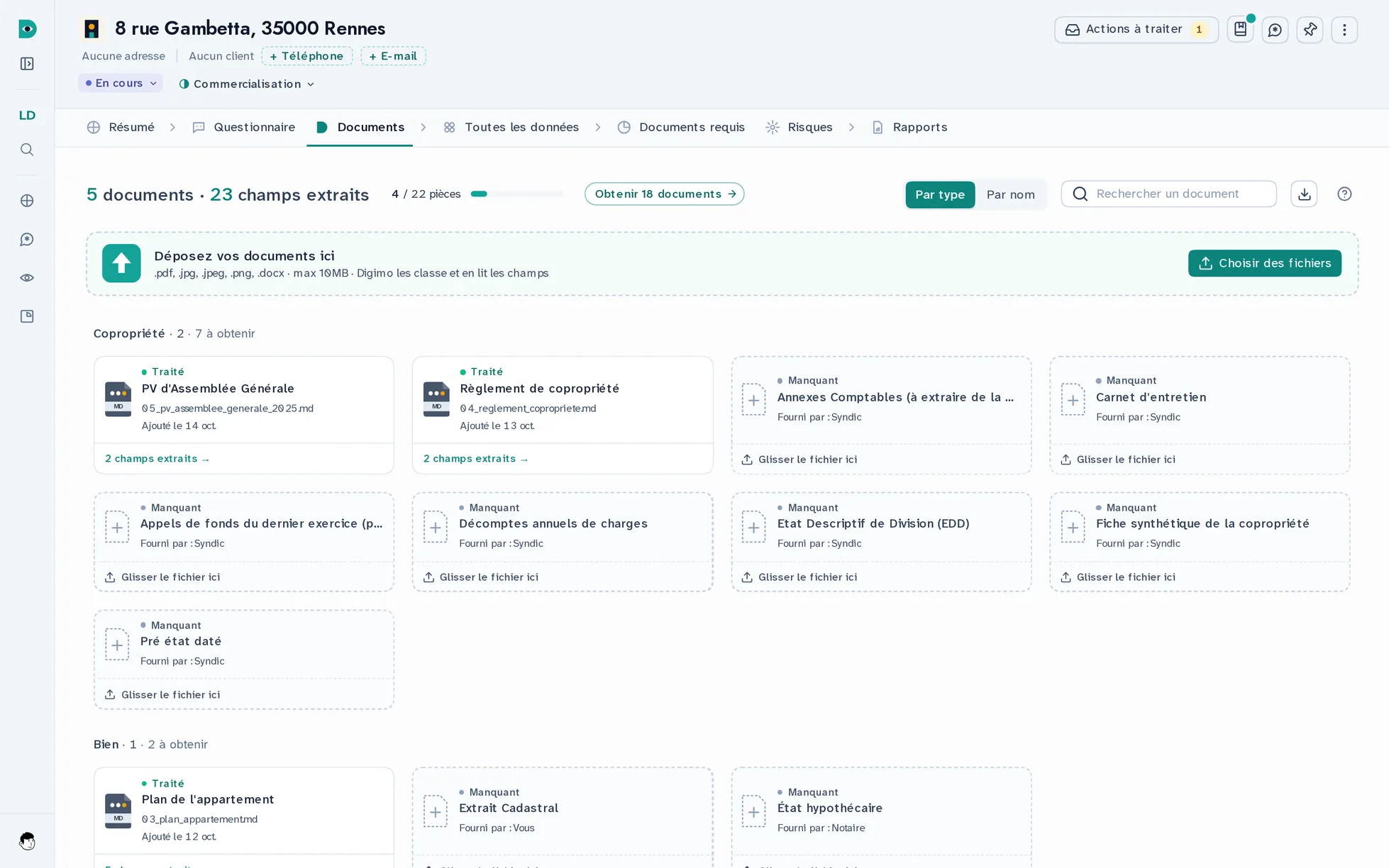The image size is (1389, 868).
Task: Click the green upload arrow icon
Action: (121, 263)
